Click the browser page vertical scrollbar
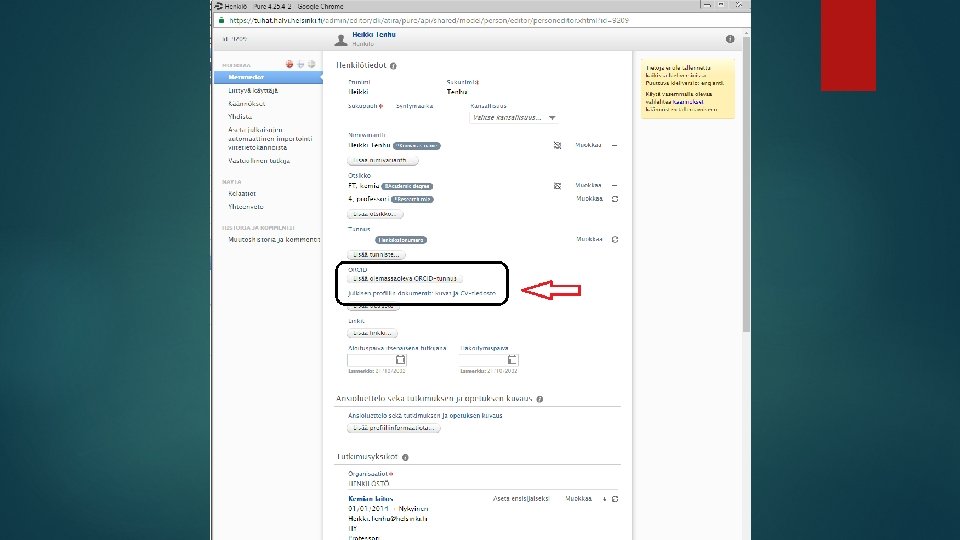960x540 pixels. (x=746, y=184)
